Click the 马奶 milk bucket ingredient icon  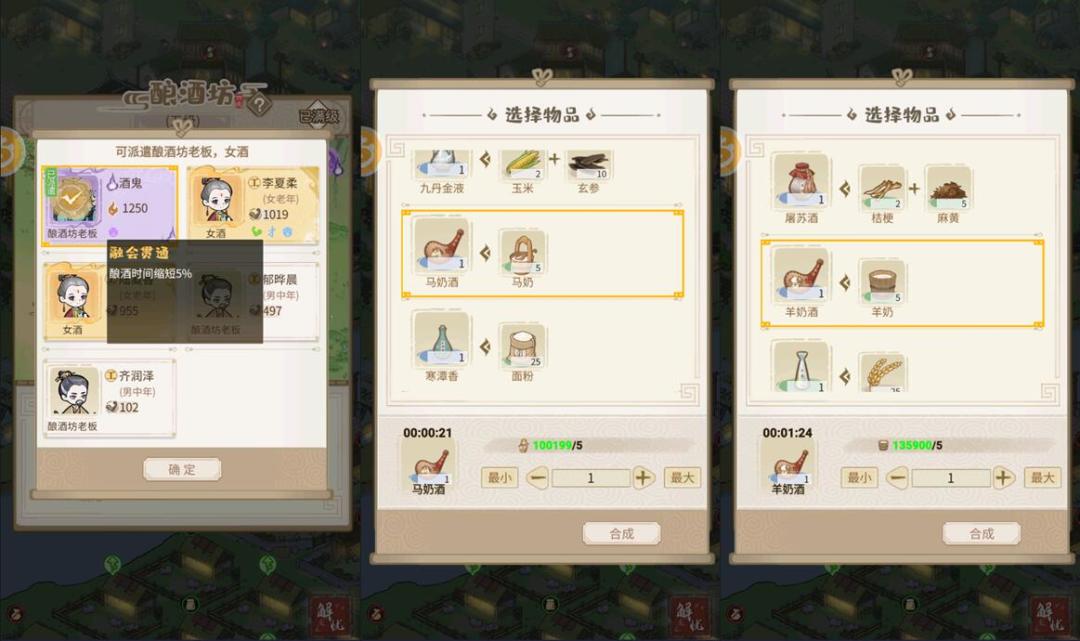click(523, 252)
